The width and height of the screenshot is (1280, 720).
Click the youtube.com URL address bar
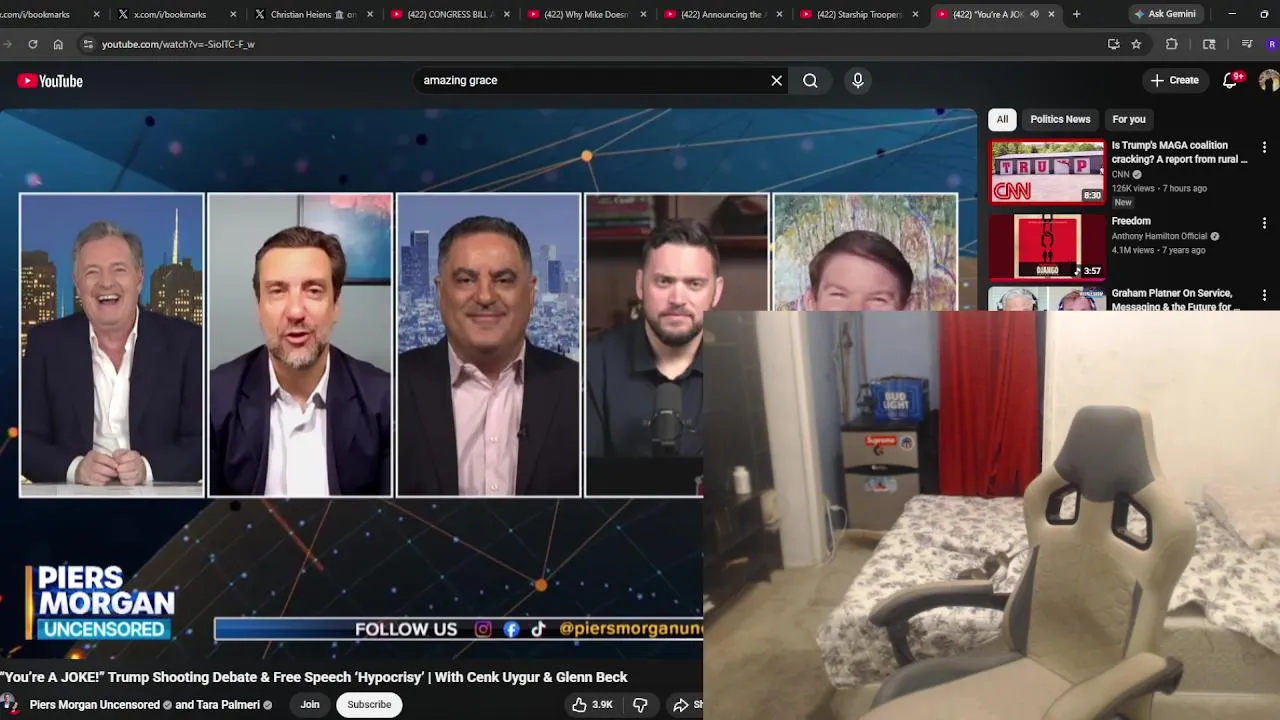[590, 44]
